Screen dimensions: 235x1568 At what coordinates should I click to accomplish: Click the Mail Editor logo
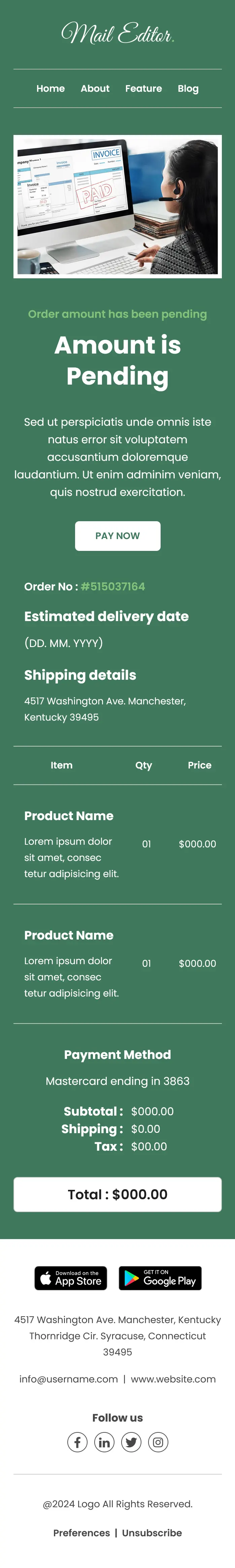tap(117, 33)
